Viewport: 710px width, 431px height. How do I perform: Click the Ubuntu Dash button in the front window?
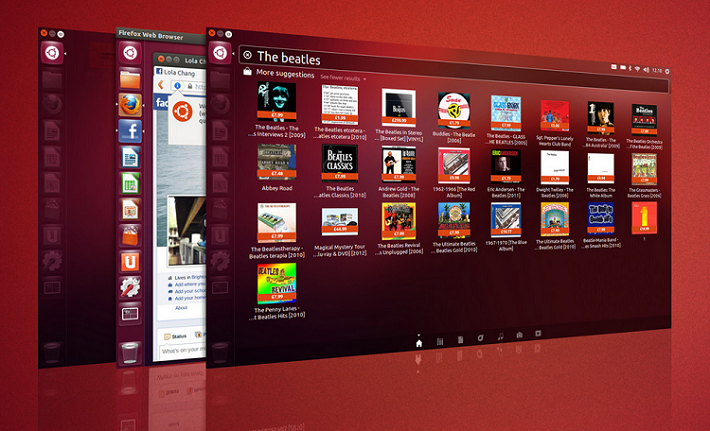tap(220, 53)
